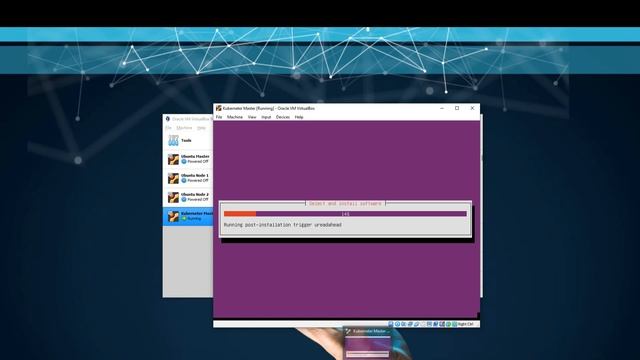Select Ubuntu Node 2 VM in the list
This screenshot has height=360, width=640.
[188, 197]
